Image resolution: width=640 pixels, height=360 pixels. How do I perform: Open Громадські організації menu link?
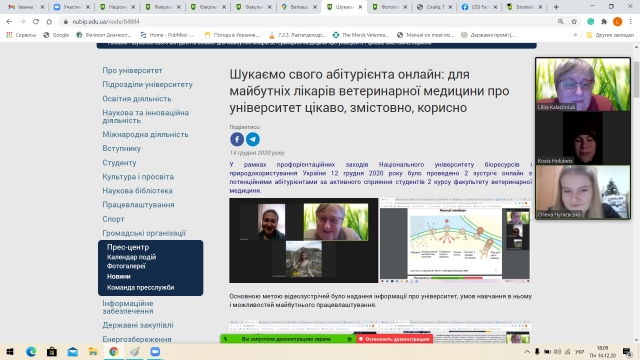pos(144,233)
